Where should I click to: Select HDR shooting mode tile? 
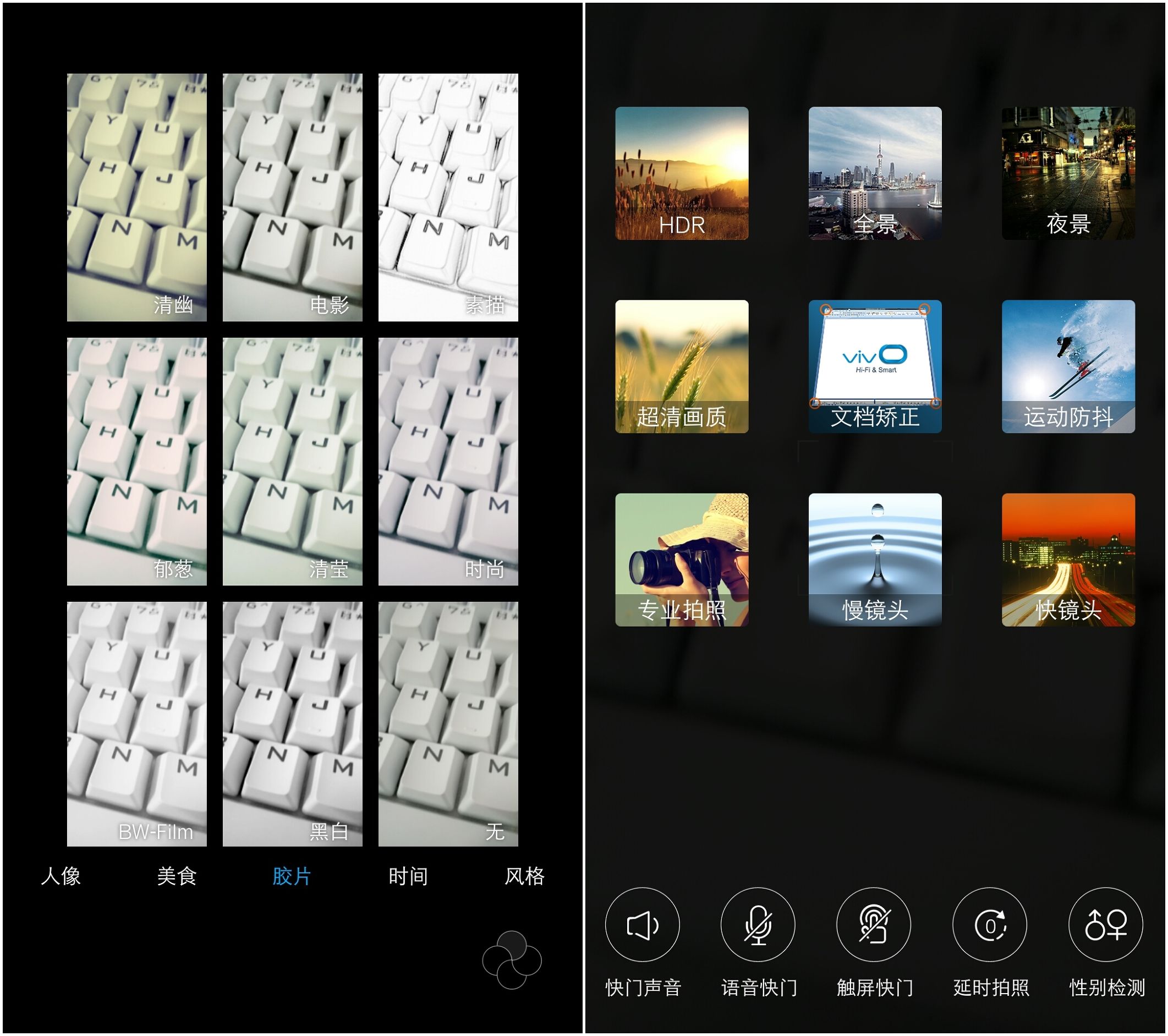682,173
